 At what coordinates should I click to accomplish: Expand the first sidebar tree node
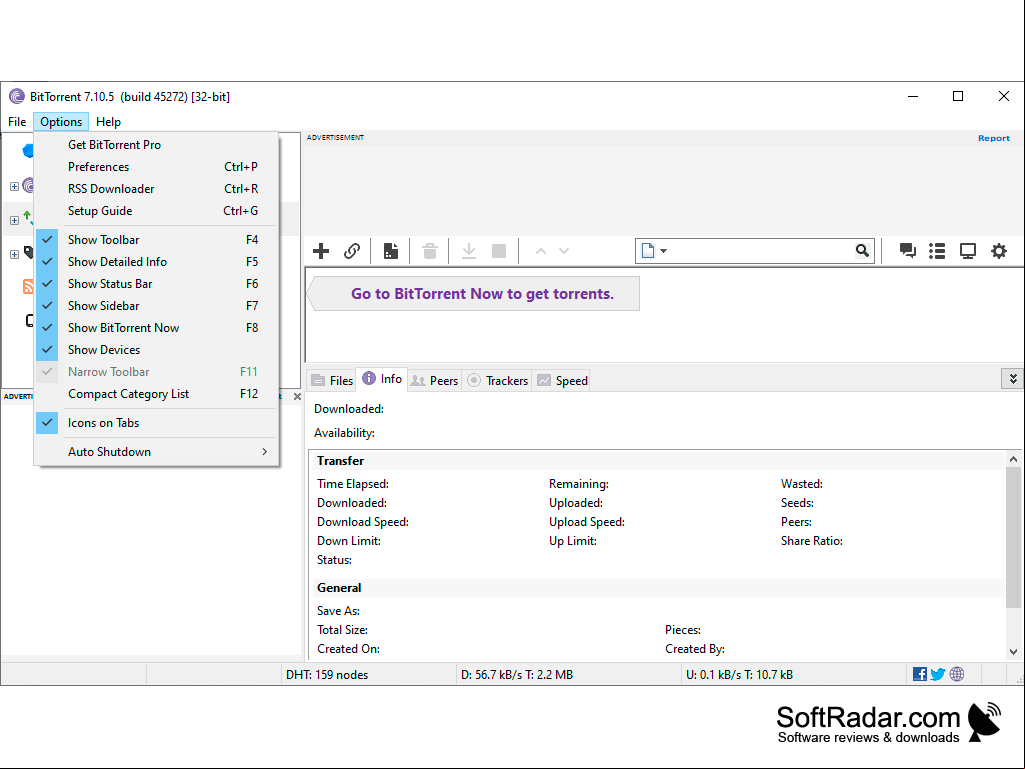[14, 186]
